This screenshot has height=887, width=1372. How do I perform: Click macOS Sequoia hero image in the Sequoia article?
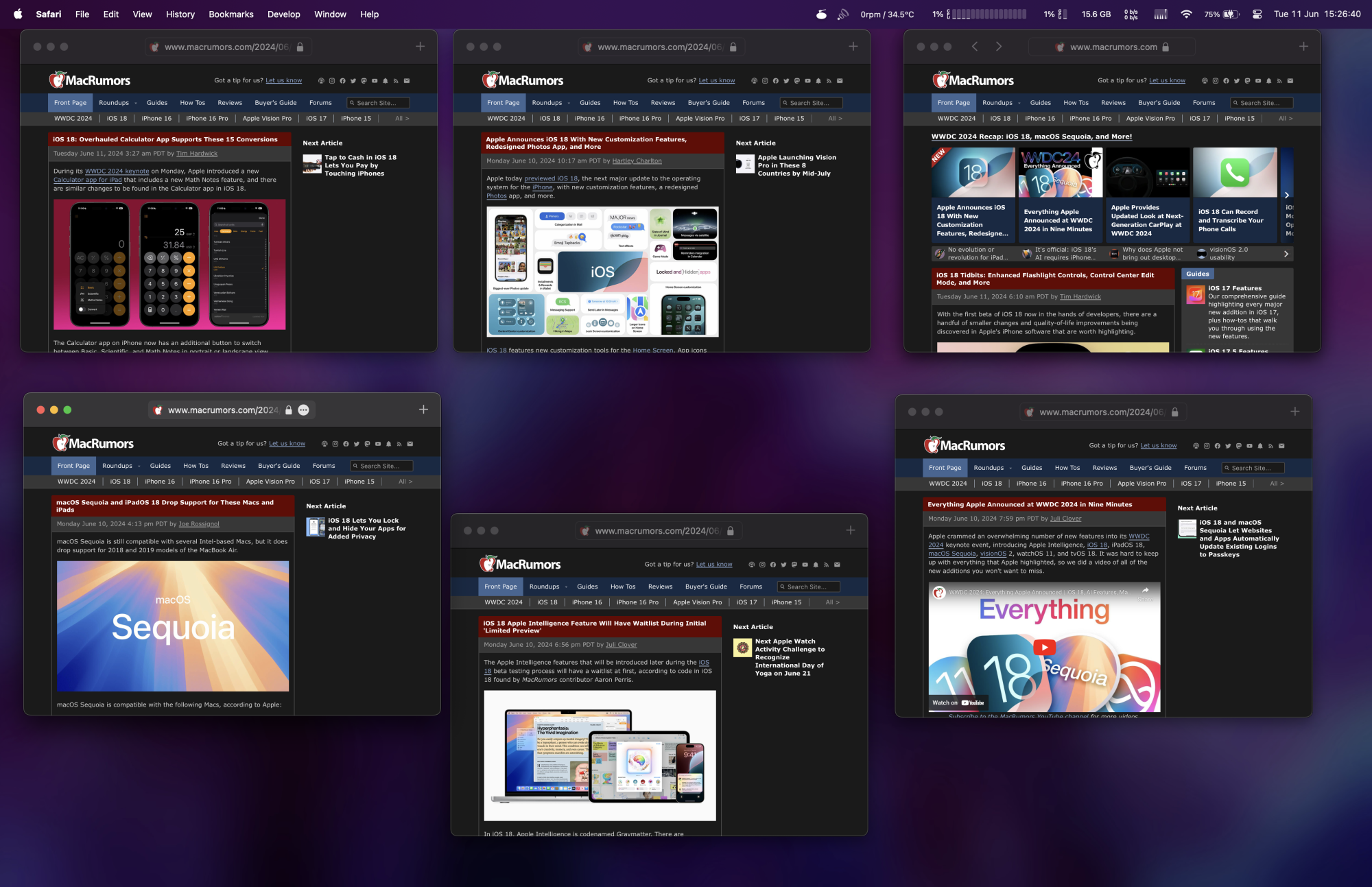[173, 626]
